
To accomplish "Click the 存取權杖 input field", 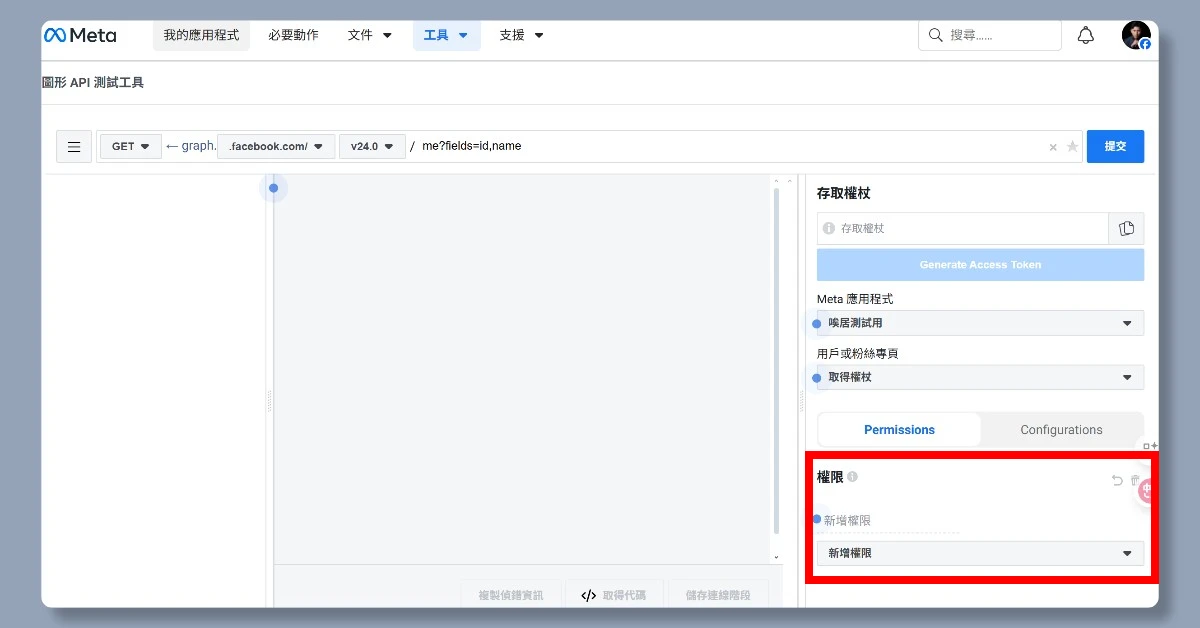I will [x=962, y=228].
